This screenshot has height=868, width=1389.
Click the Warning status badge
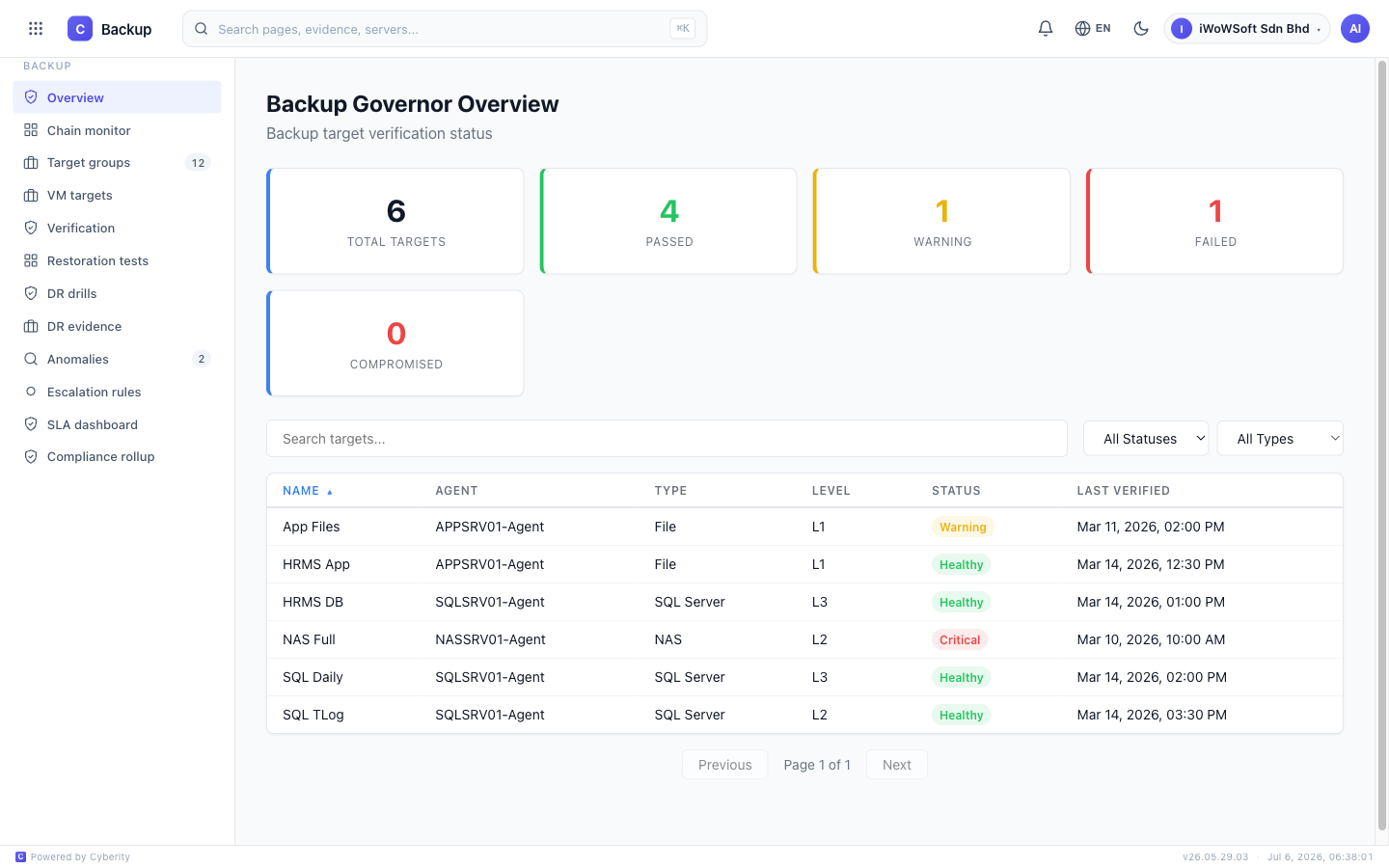click(963, 527)
